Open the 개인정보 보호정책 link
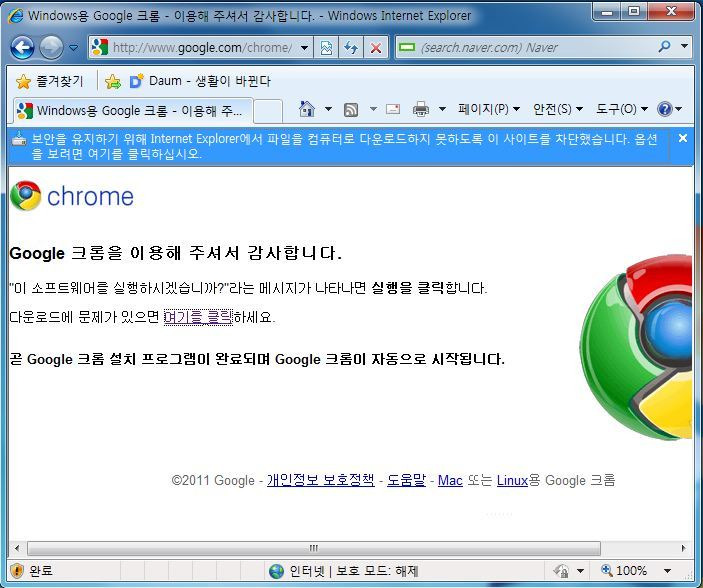The height and width of the screenshot is (588, 703). [x=321, y=480]
